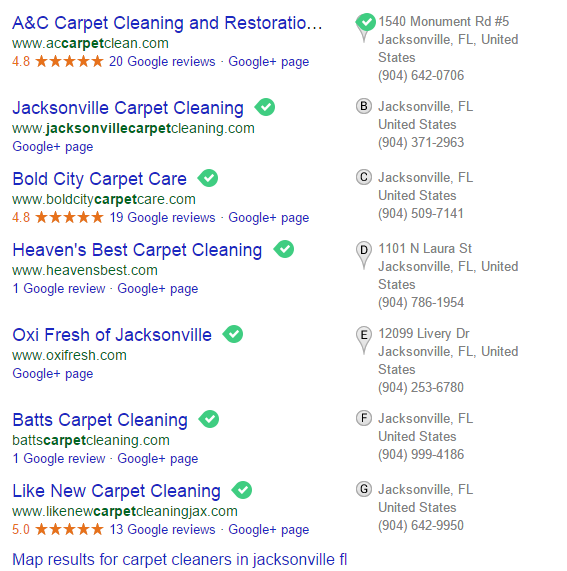Open A&C Carpet Cleaning and Restoration listing
This screenshot has height=571, width=567.
[167, 23]
